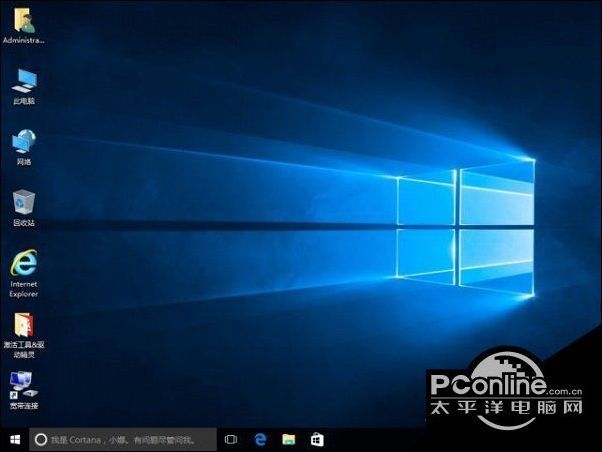This screenshot has height=452, width=602.
Task: Select the broadband connection (宽带连接) shortcut
Action: pos(24,385)
